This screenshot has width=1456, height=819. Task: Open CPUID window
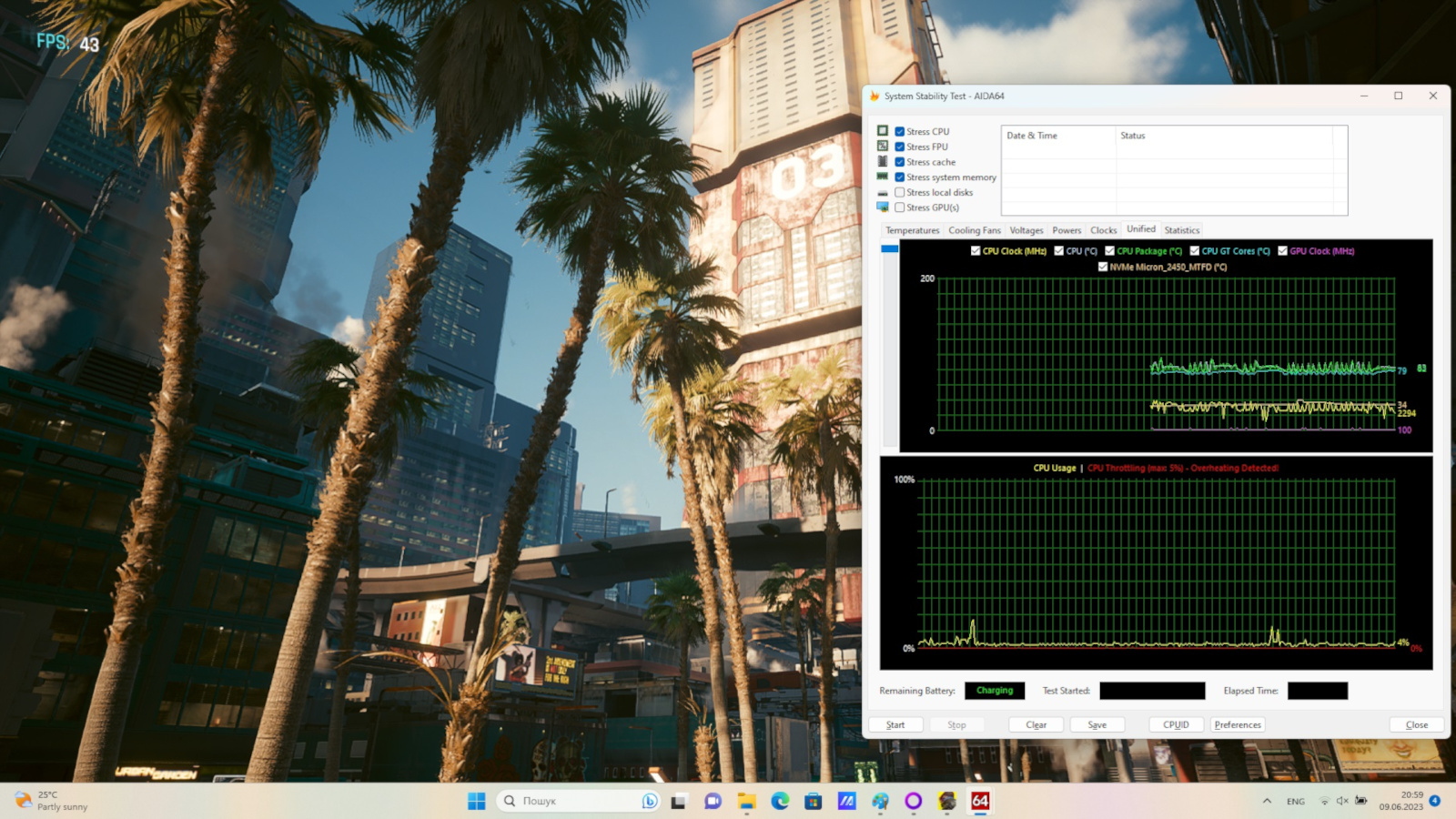(x=1176, y=725)
